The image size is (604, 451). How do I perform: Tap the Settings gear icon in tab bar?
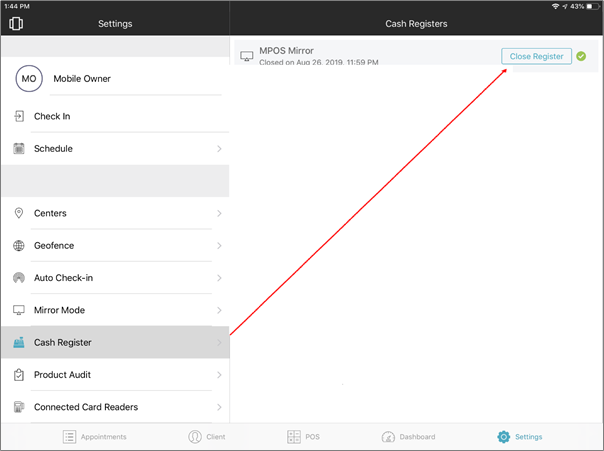(x=503, y=437)
